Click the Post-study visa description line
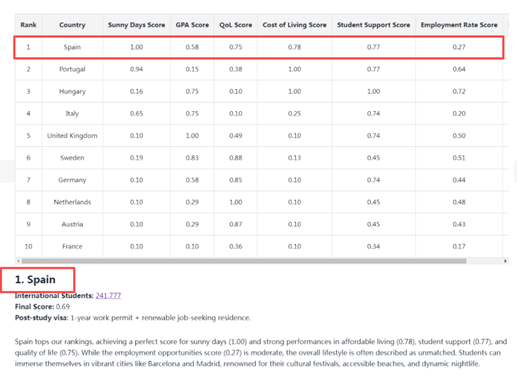517x385 pixels. pyautogui.click(x=132, y=318)
